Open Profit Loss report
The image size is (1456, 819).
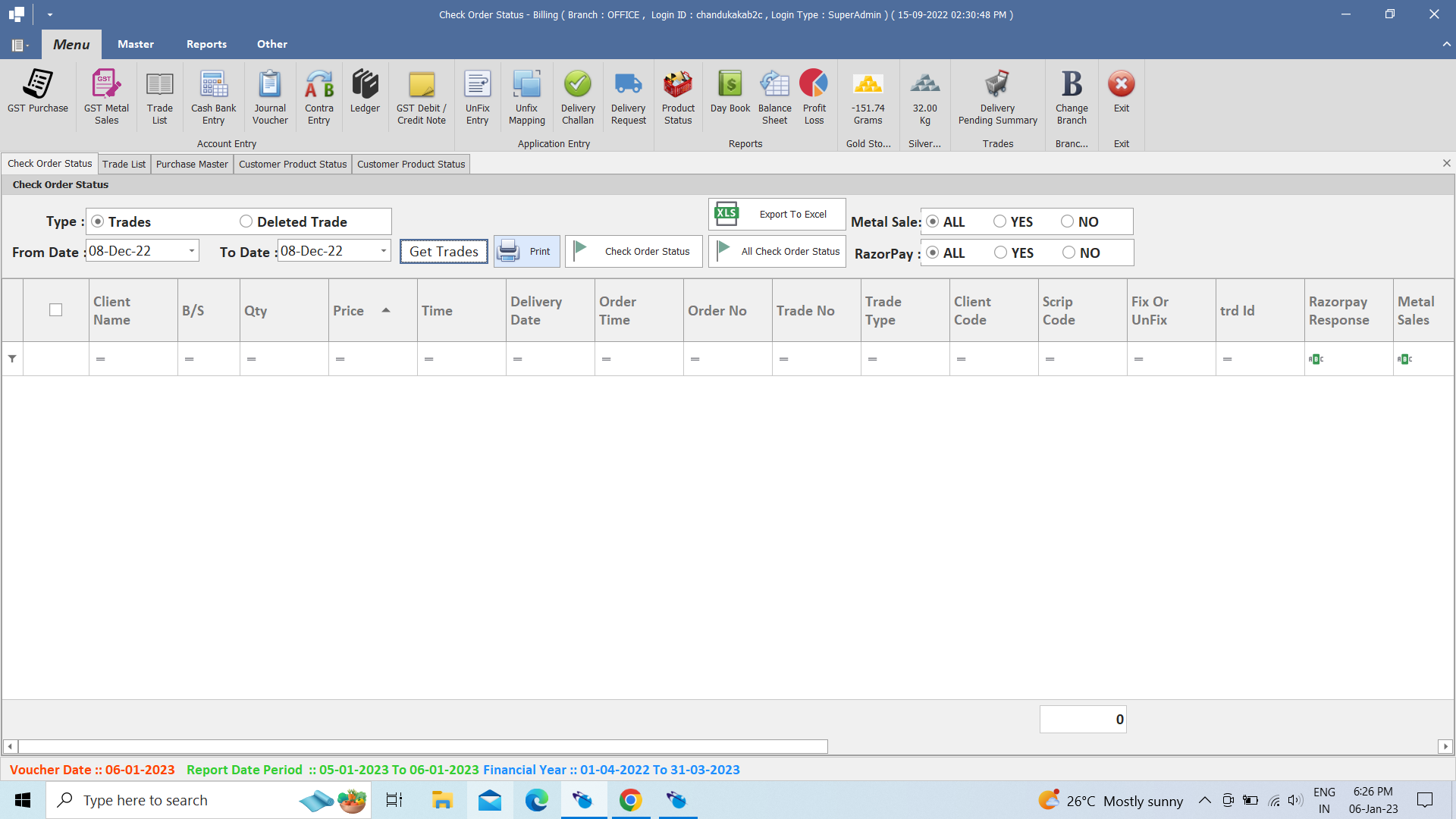click(814, 97)
